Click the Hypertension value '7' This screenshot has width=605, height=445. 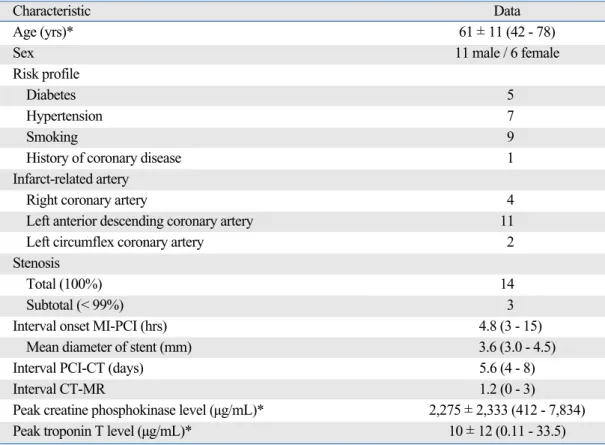coord(510,116)
